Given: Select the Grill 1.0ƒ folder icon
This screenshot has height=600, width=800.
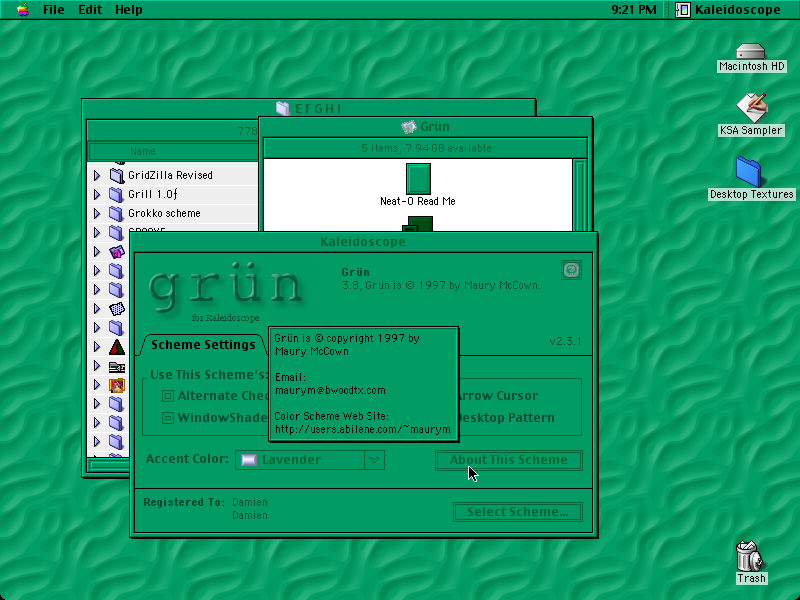Looking at the screenshot, I should (116, 194).
